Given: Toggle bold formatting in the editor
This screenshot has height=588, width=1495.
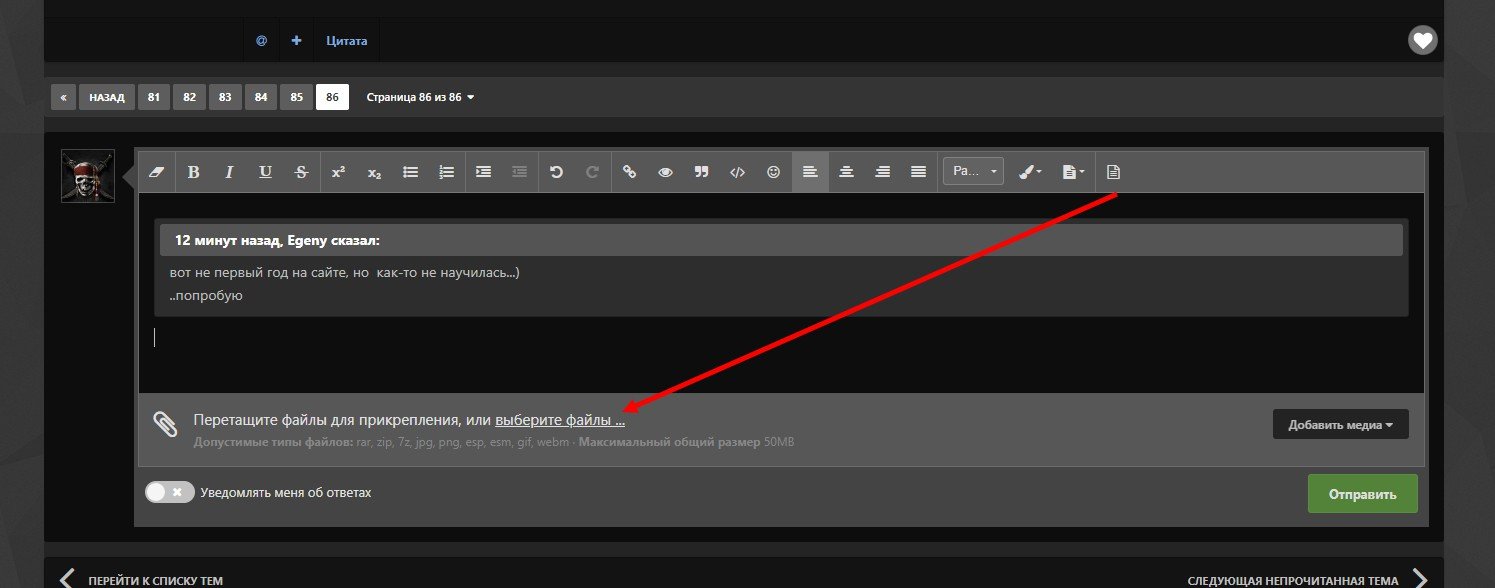Looking at the screenshot, I should coord(193,172).
